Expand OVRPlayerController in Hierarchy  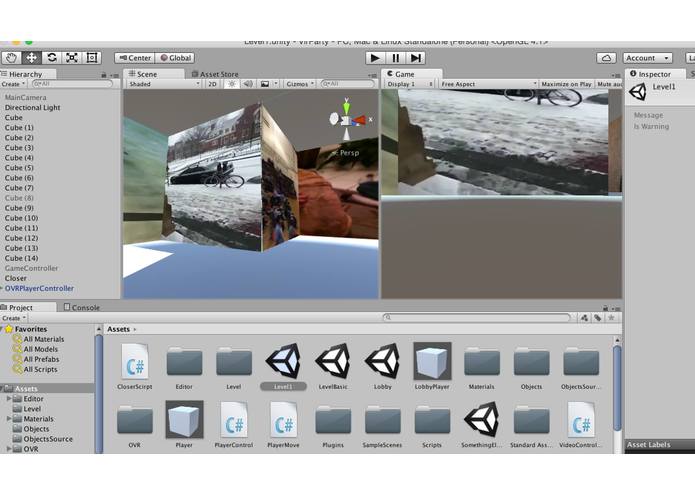tap(2, 288)
